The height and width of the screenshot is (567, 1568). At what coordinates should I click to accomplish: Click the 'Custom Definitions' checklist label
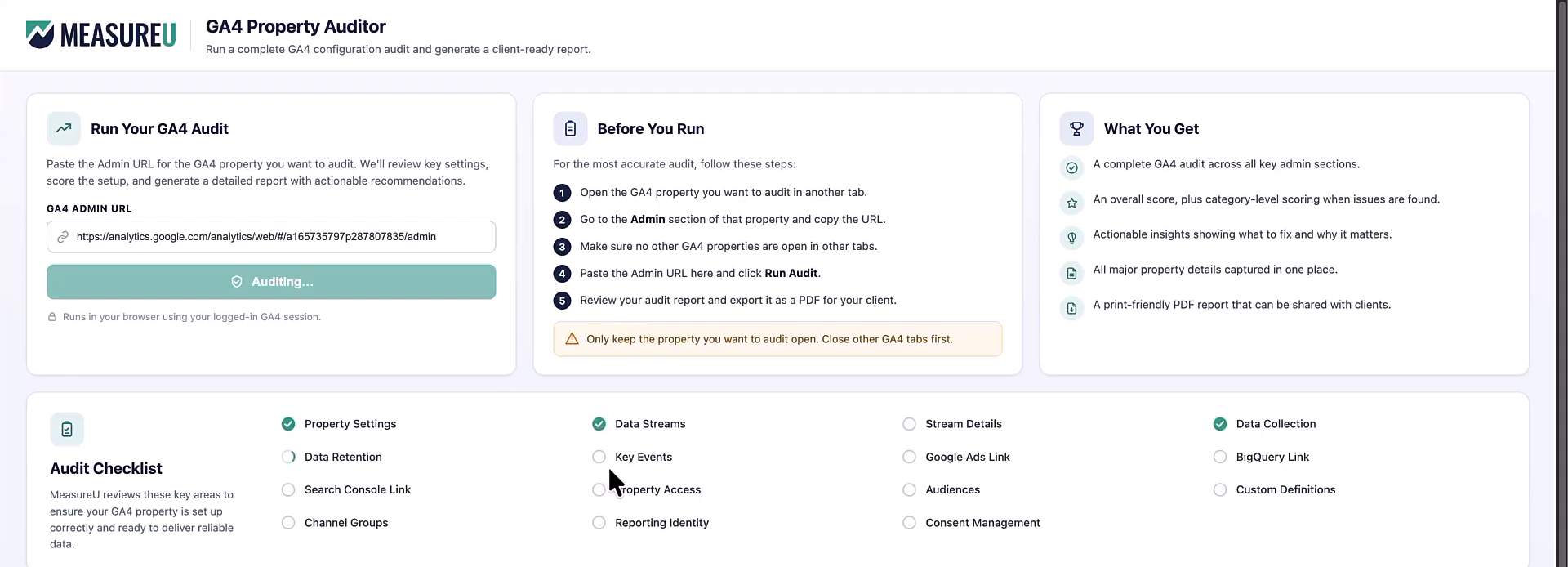point(1285,490)
